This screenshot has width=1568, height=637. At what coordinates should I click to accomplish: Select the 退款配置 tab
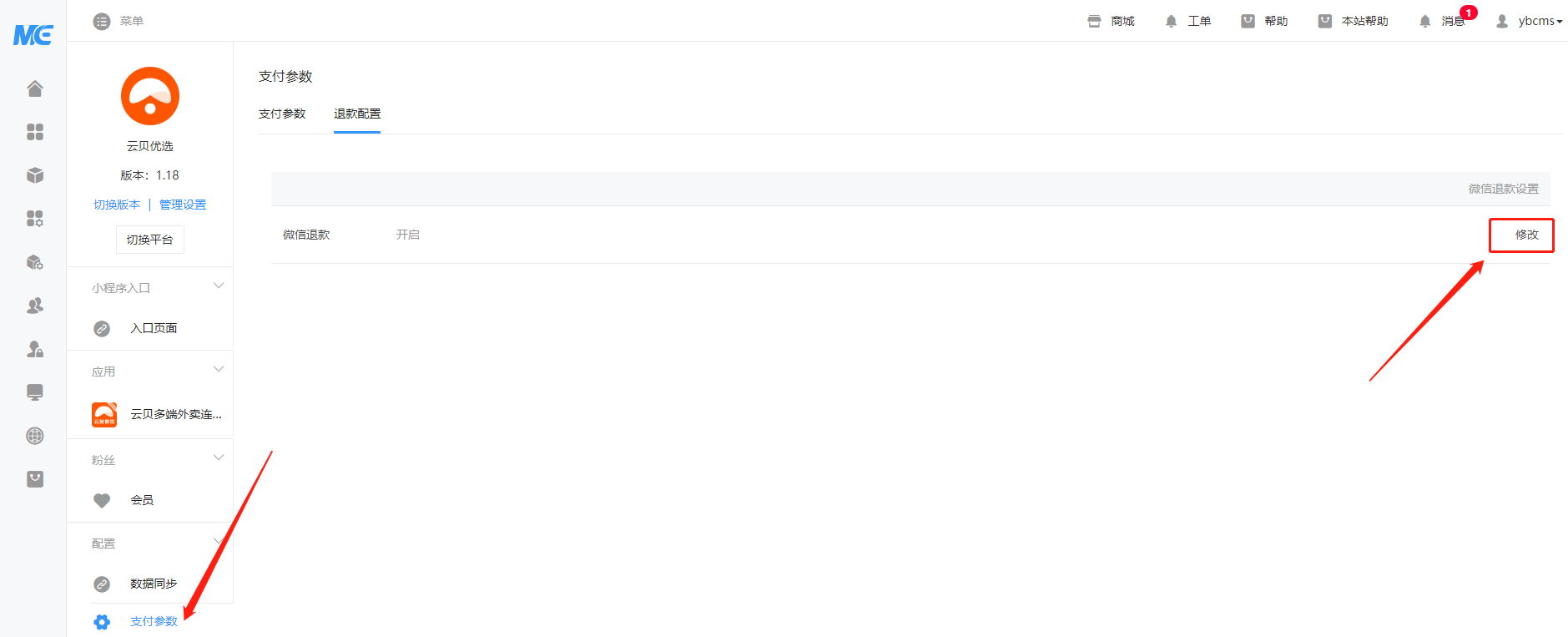point(357,114)
